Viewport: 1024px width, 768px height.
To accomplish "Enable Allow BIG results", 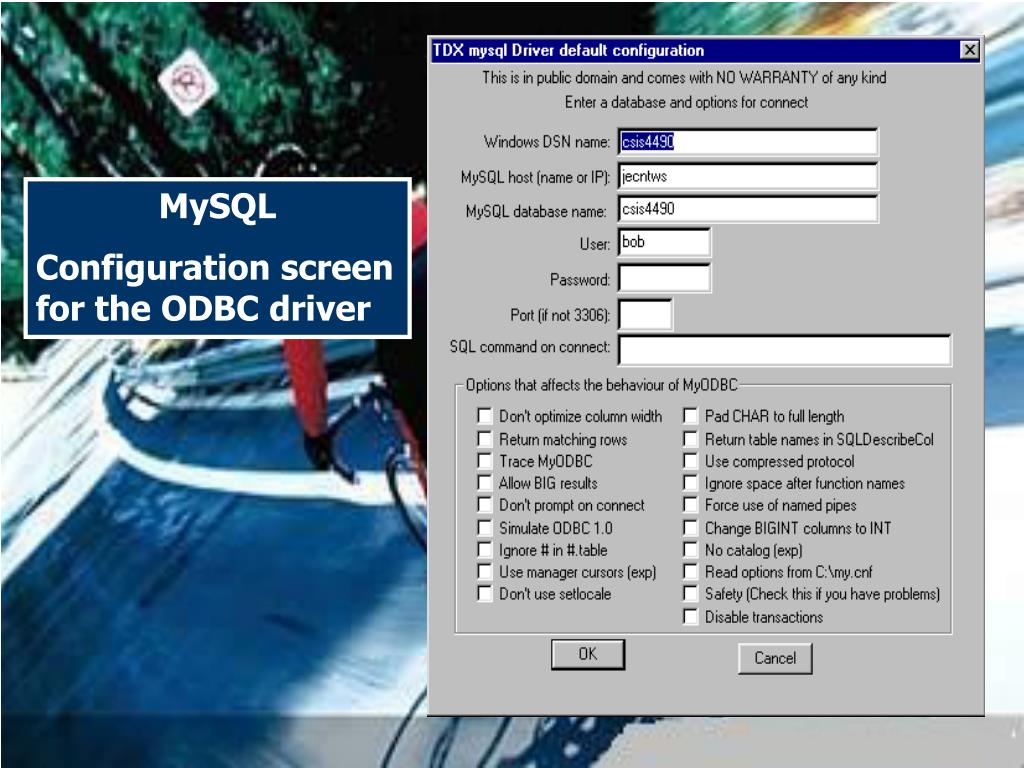I will click(x=485, y=483).
